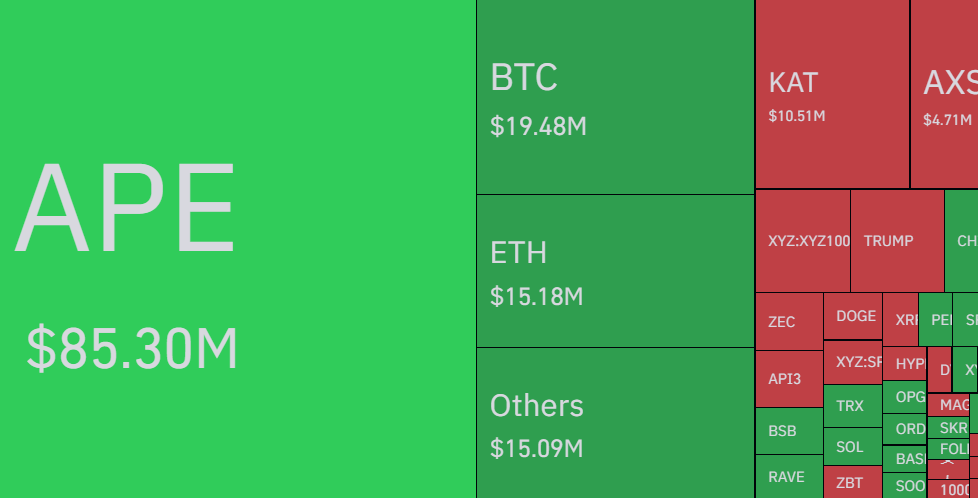Select the ZBT tile
The height and width of the screenshot is (498, 978).
coord(852,482)
